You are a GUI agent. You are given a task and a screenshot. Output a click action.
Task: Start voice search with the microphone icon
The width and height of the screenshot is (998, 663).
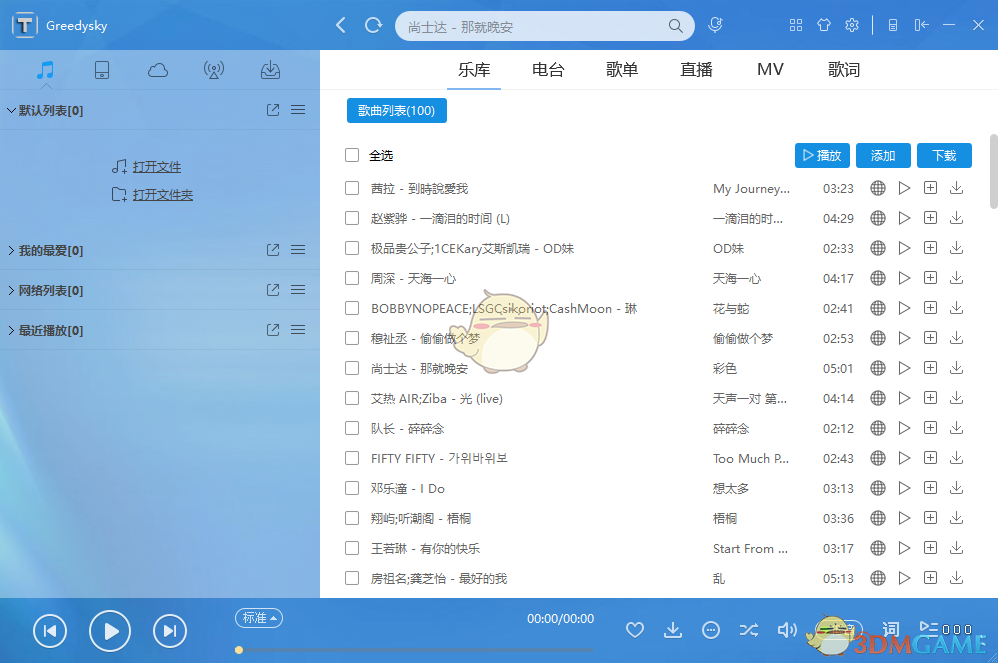(x=715, y=24)
